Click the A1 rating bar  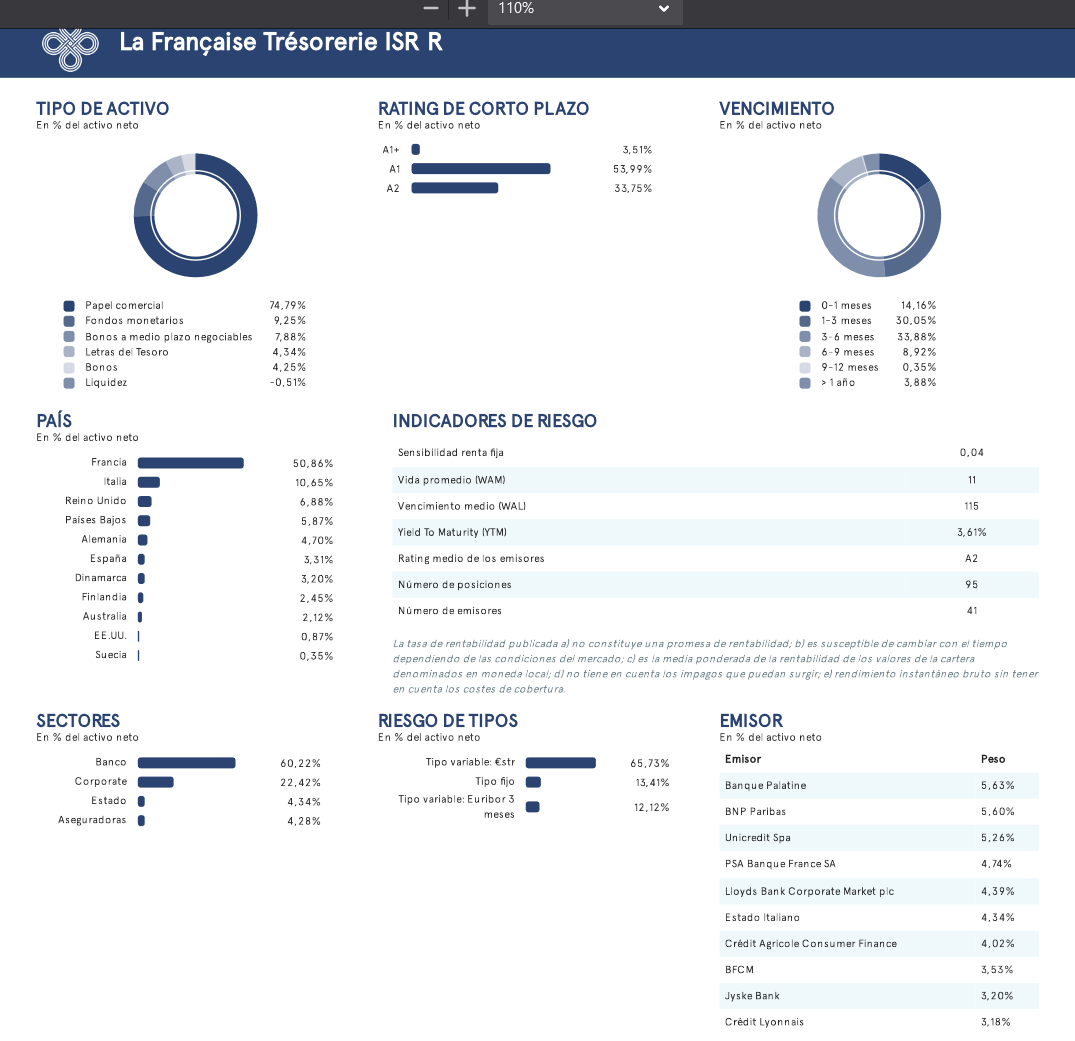click(x=481, y=169)
